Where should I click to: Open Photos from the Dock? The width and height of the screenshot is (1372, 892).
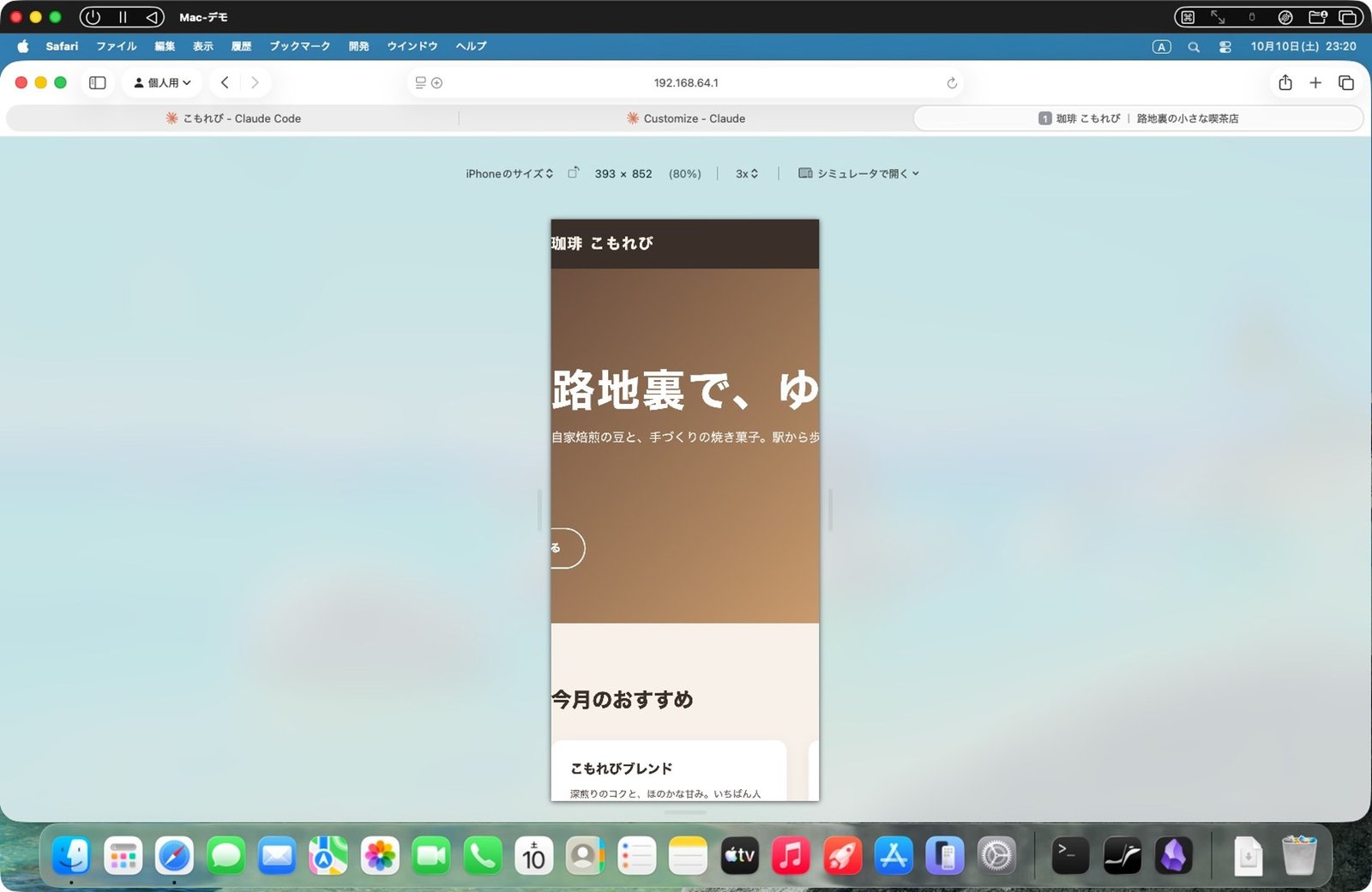pyautogui.click(x=380, y=856)
